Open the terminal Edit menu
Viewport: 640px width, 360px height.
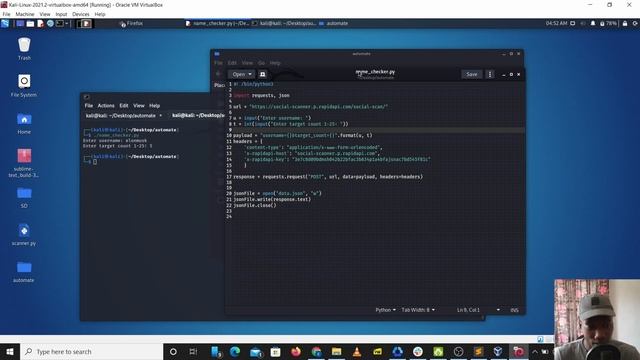click(124, 105)
